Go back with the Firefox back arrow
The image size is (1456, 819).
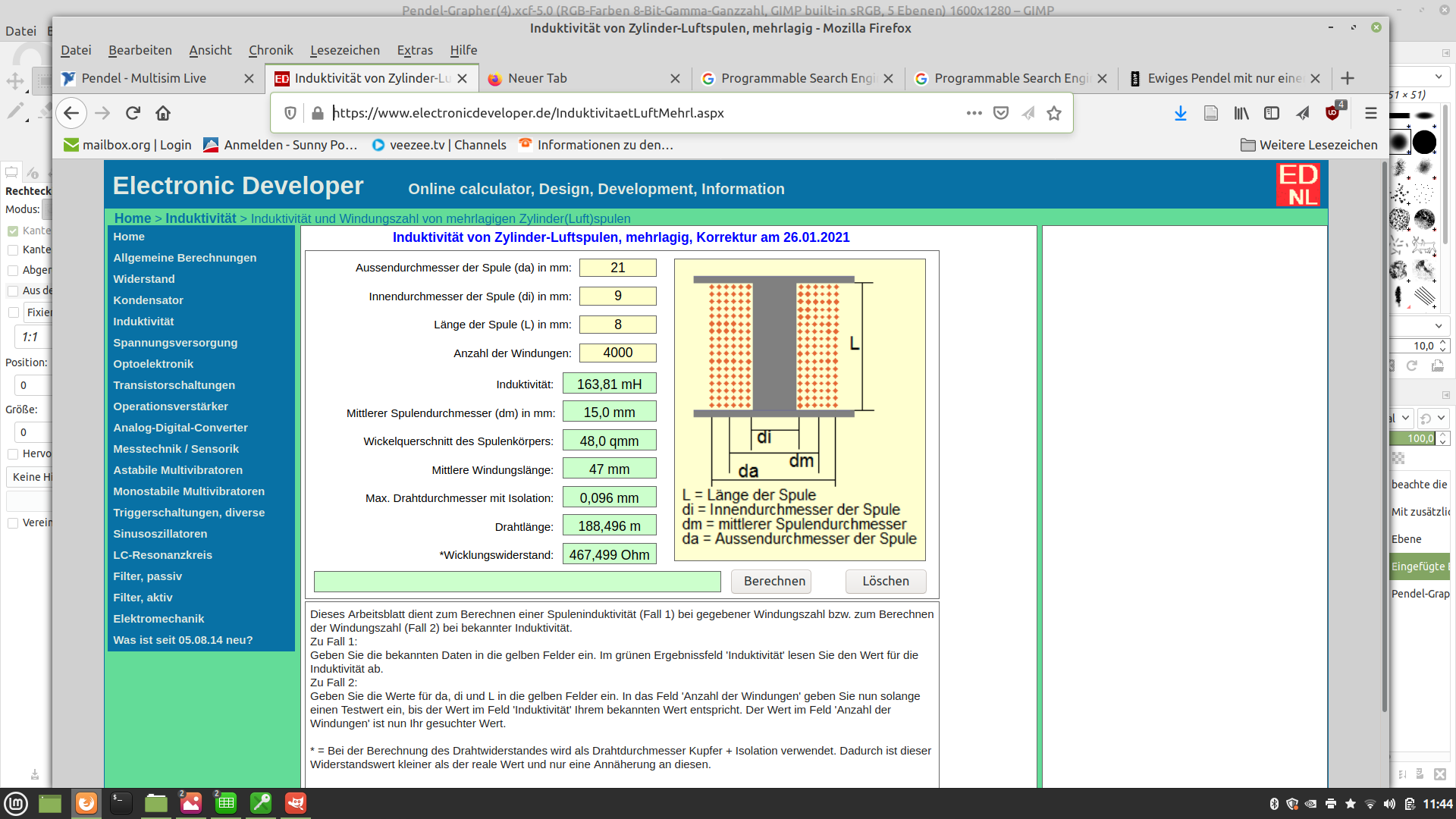click(x=71, y=114)
